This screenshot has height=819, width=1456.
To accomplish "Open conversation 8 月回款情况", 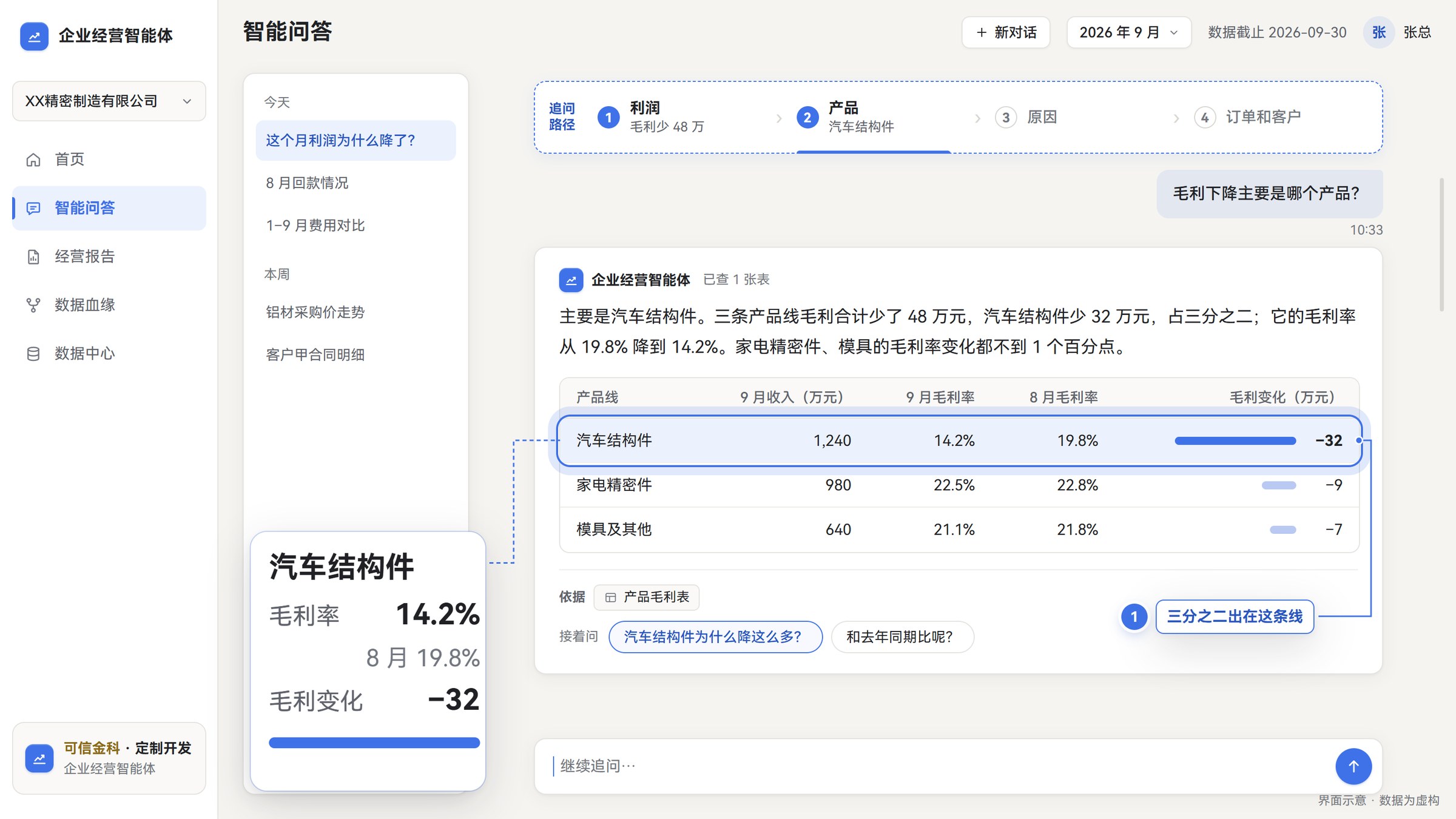I will tap(356, 183).
